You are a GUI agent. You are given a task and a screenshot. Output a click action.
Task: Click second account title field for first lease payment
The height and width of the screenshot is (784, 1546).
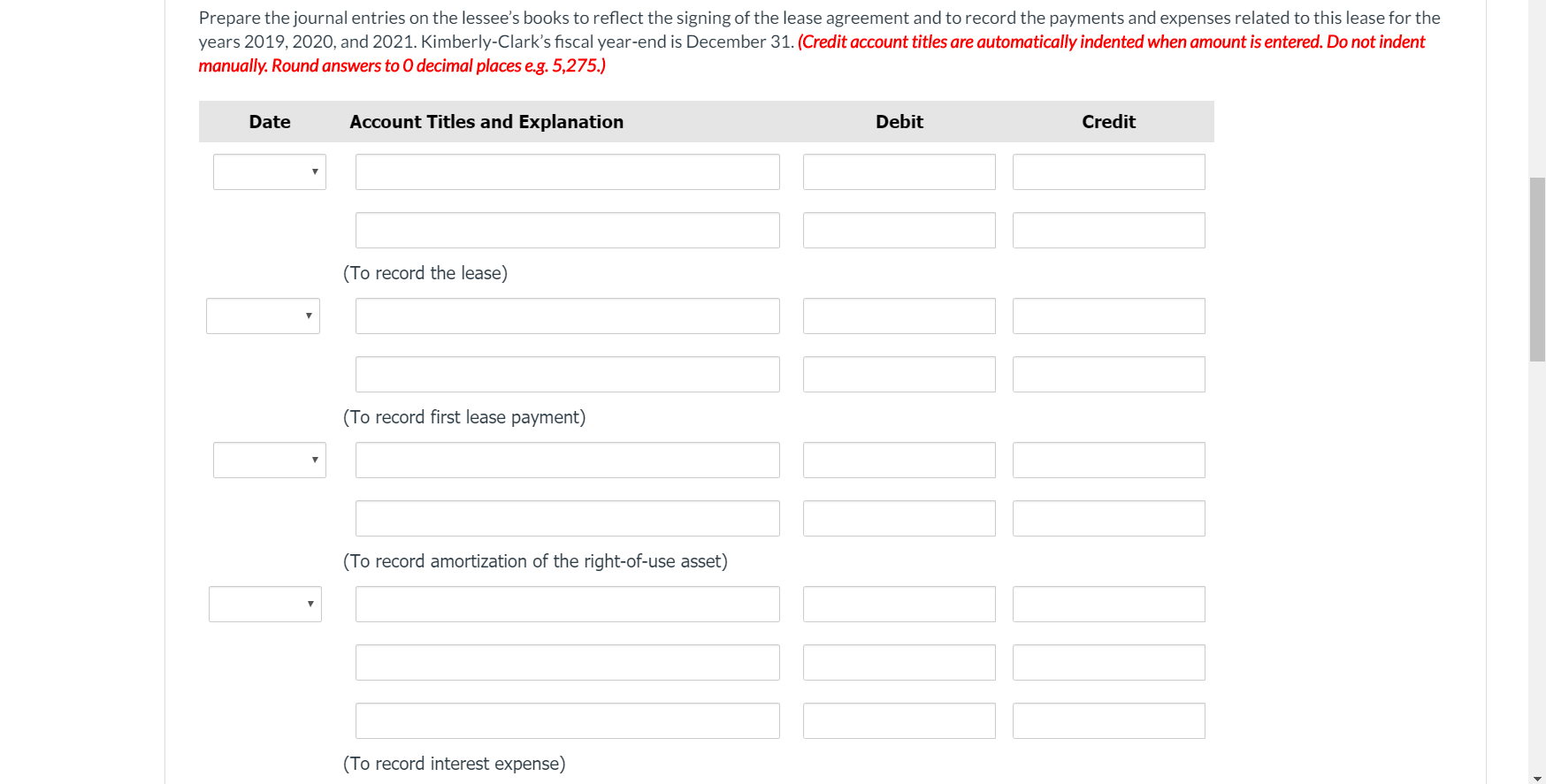[568, 374]
